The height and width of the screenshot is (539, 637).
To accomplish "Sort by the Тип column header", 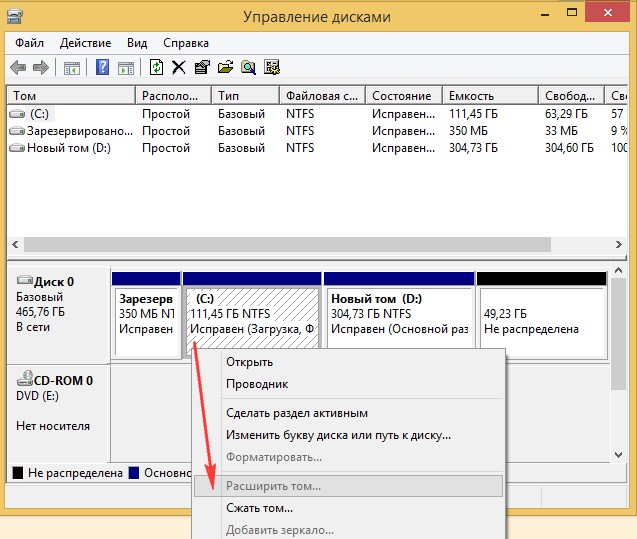I will point(245,96).
